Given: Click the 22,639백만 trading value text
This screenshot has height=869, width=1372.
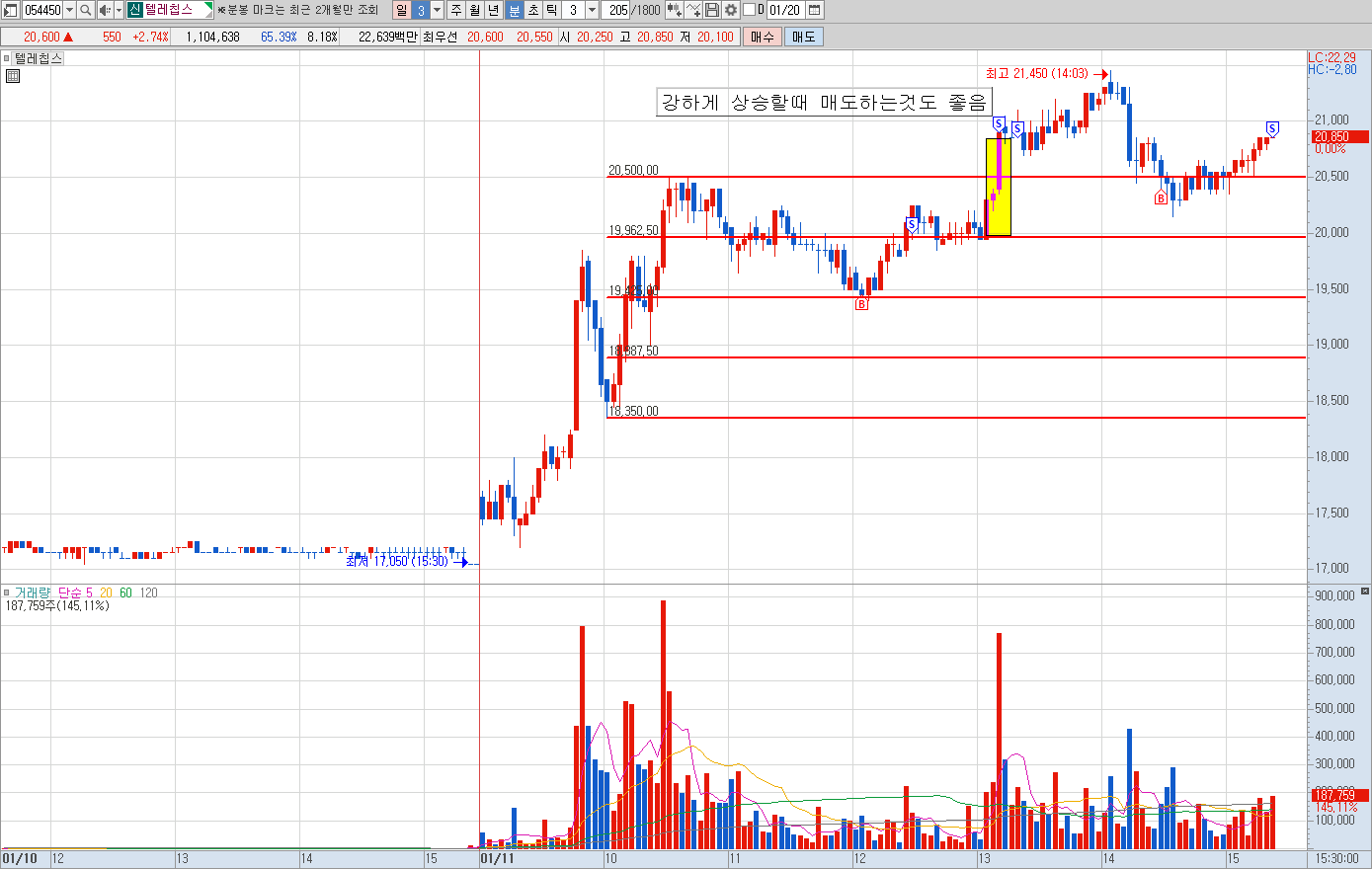Looking at the screenshot, I should (387, 37).
